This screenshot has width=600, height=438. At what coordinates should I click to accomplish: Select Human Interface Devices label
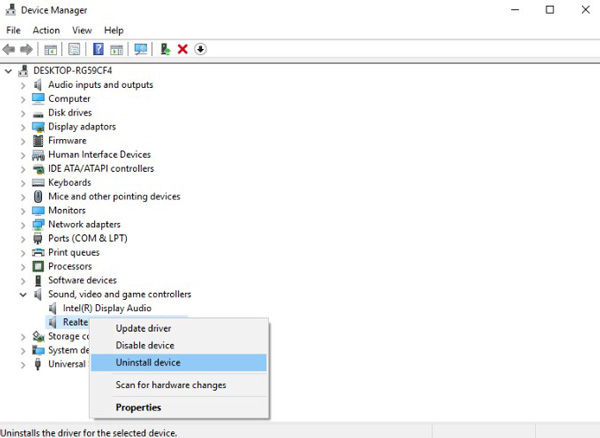pyautogui.click(x=99, y=155)
